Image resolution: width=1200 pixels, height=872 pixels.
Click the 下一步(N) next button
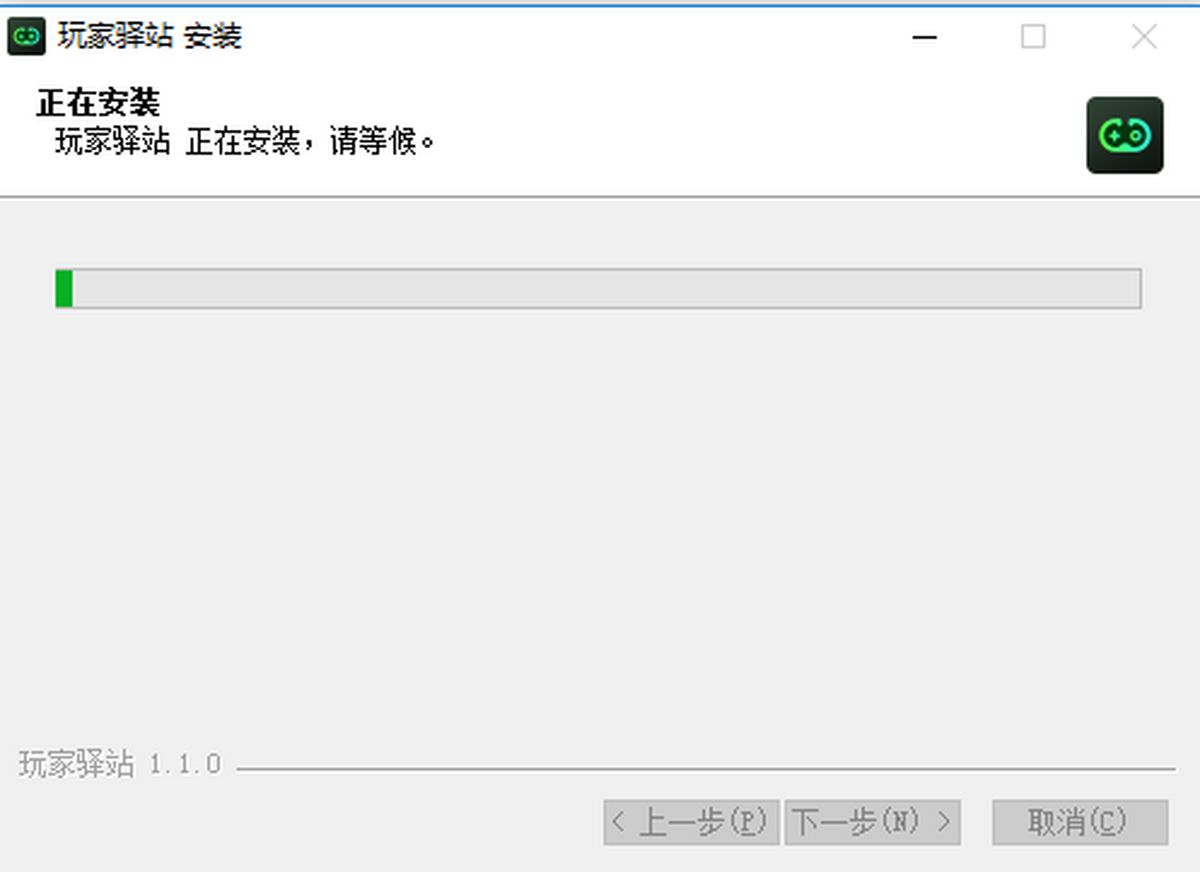[x=872, y=822]
